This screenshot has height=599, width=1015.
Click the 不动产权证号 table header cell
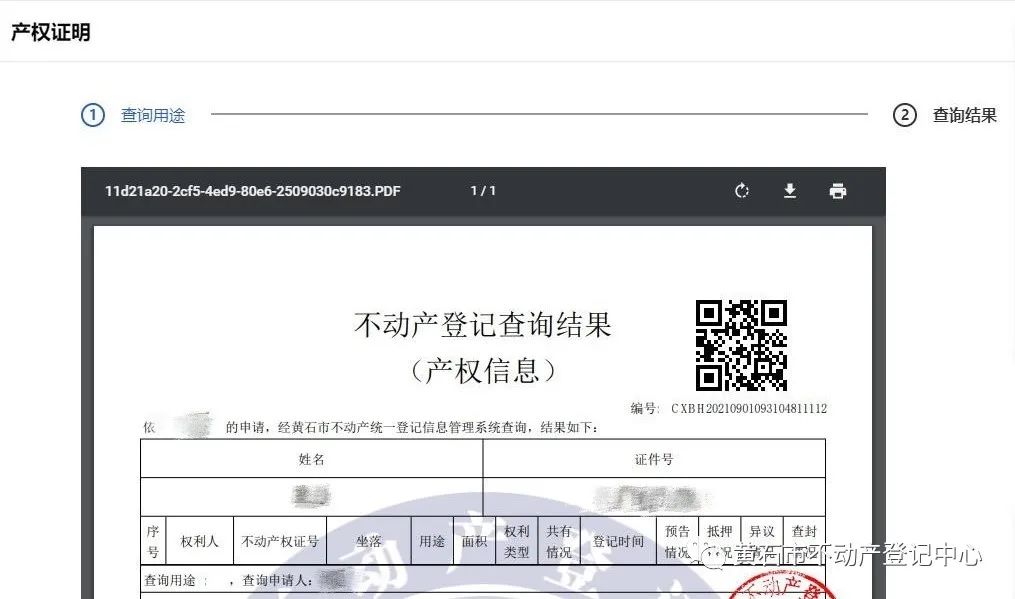click(280, 541)
